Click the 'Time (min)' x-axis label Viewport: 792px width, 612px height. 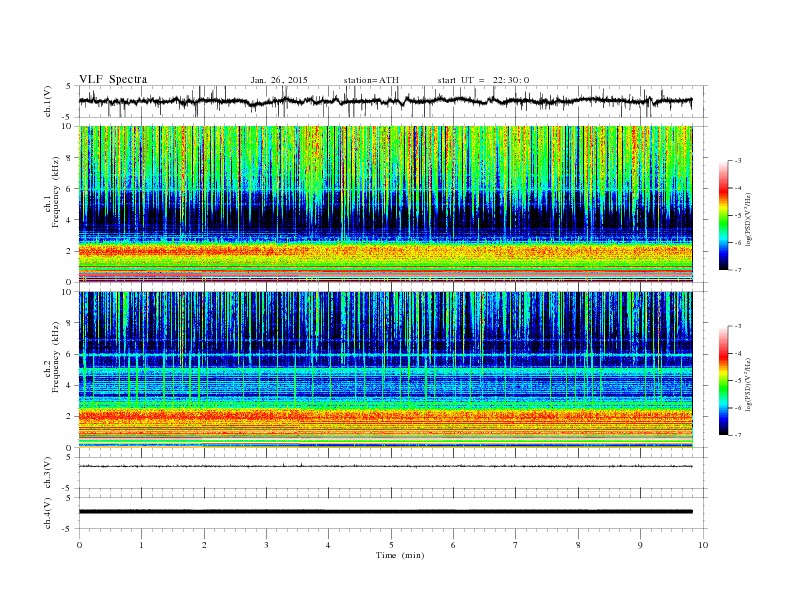(400, 555)
